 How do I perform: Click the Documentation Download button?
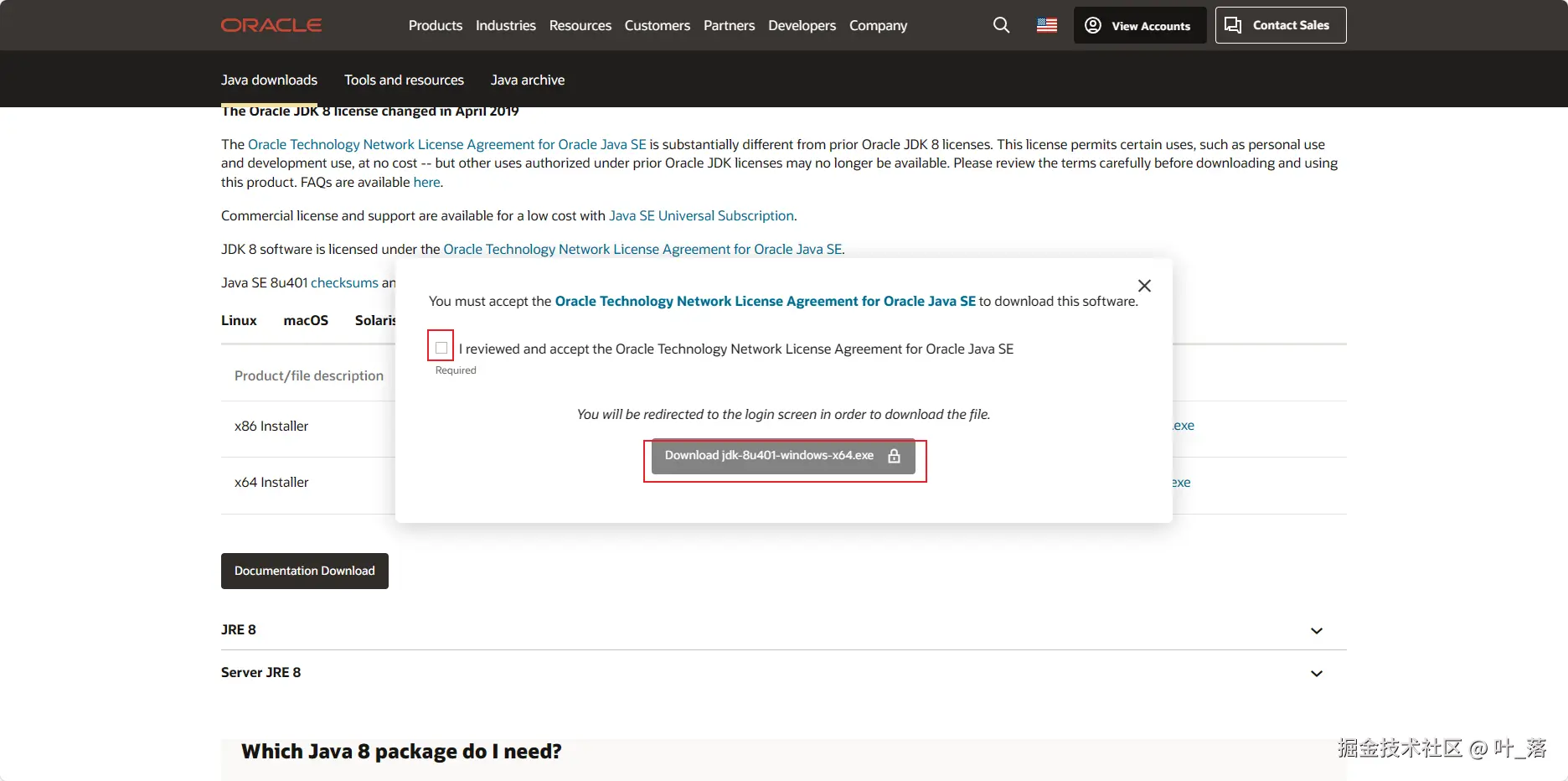tap(305, 571)
